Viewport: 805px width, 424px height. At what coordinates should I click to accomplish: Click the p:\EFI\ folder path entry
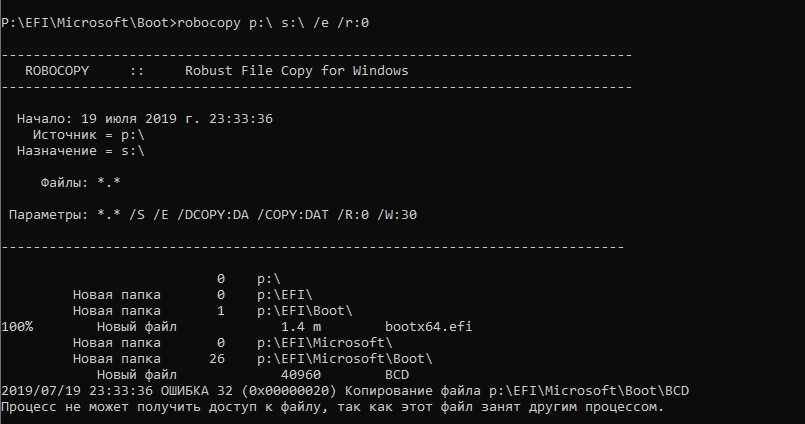[x=285, y=295]
